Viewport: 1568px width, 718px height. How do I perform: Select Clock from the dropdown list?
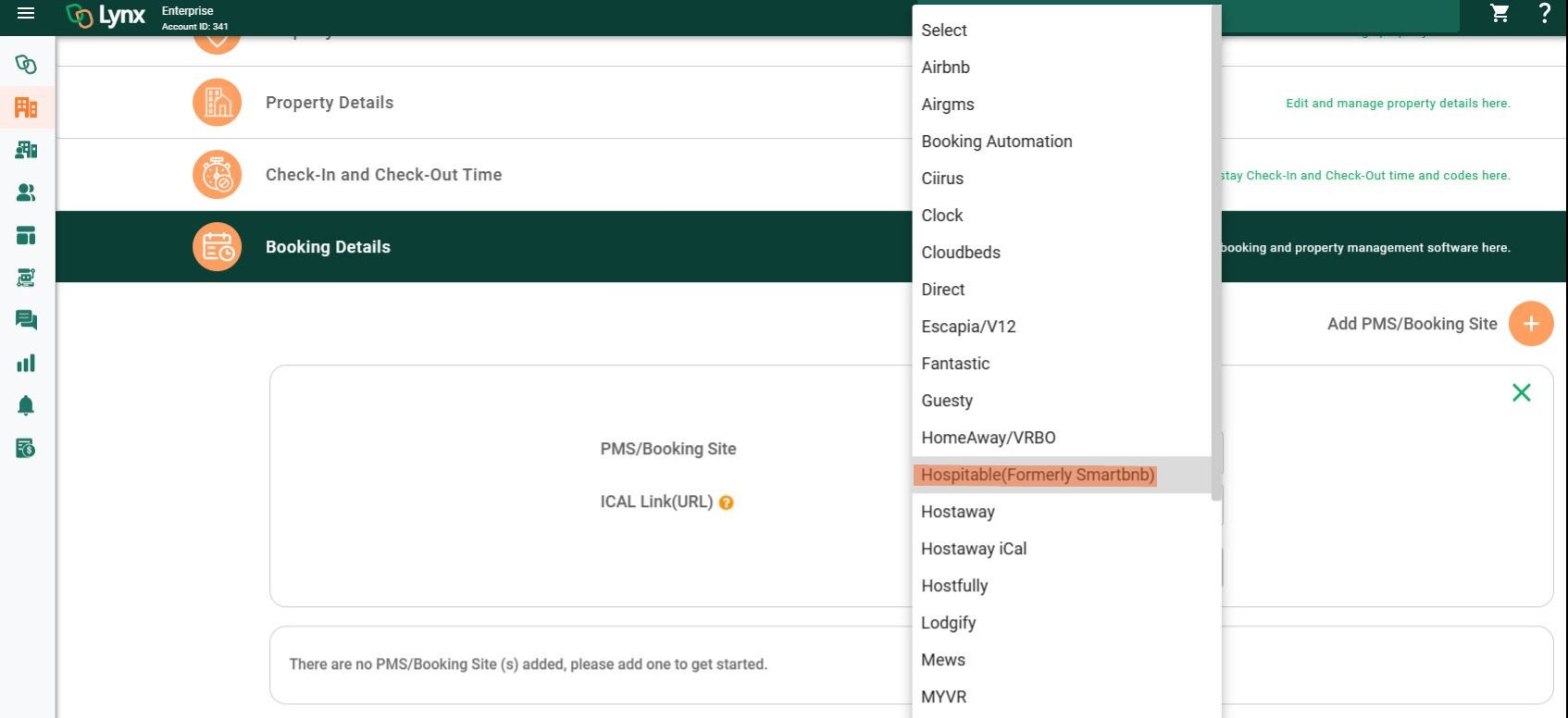pos(1062,216)
